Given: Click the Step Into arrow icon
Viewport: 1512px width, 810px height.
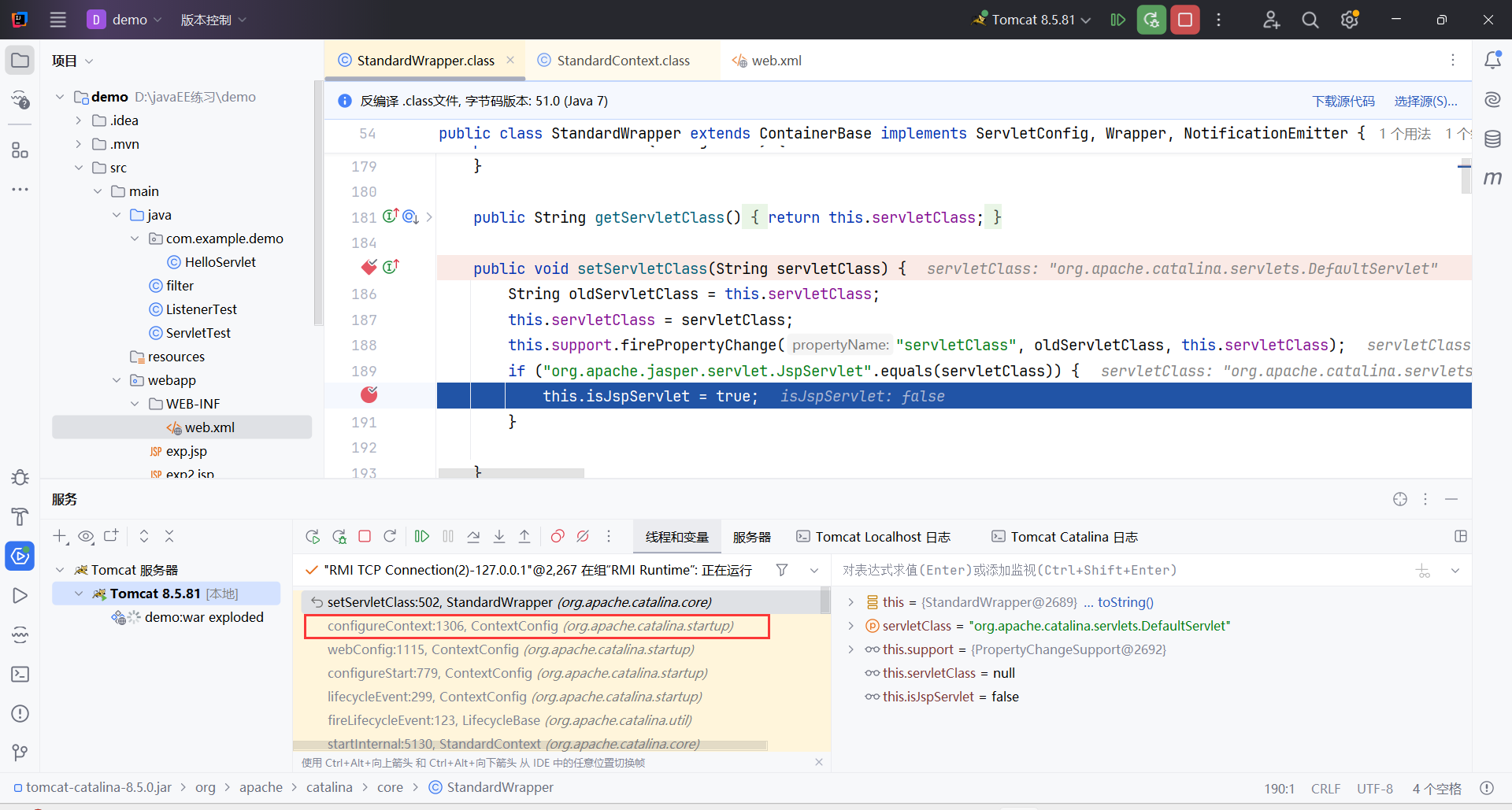Looking at the screenshot, I should pyautogui.click(x=499, y=537).
